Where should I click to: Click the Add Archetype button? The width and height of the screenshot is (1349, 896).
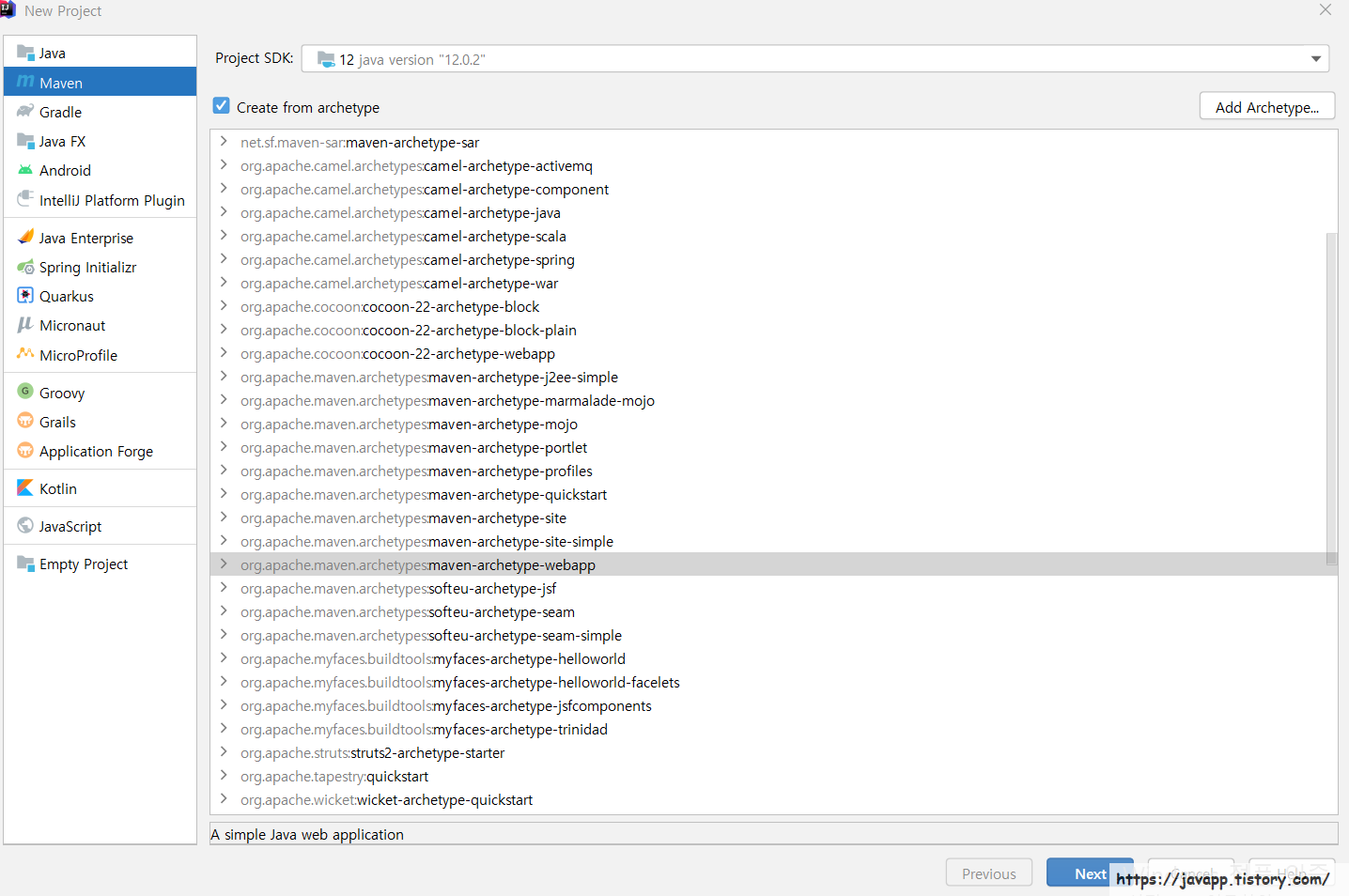pyautogui.click(x=1266, y=106)
